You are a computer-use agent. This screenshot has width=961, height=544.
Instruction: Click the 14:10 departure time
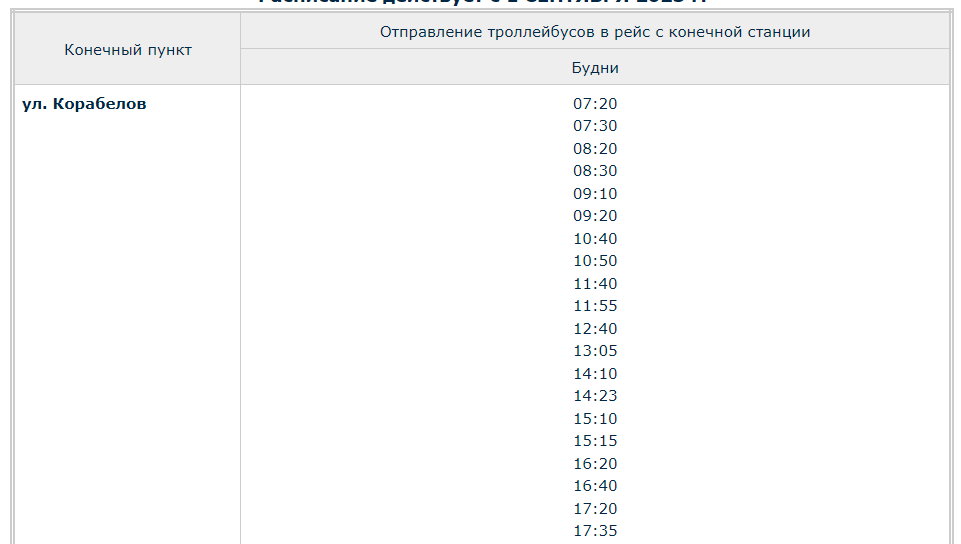(x=594, y=374)
